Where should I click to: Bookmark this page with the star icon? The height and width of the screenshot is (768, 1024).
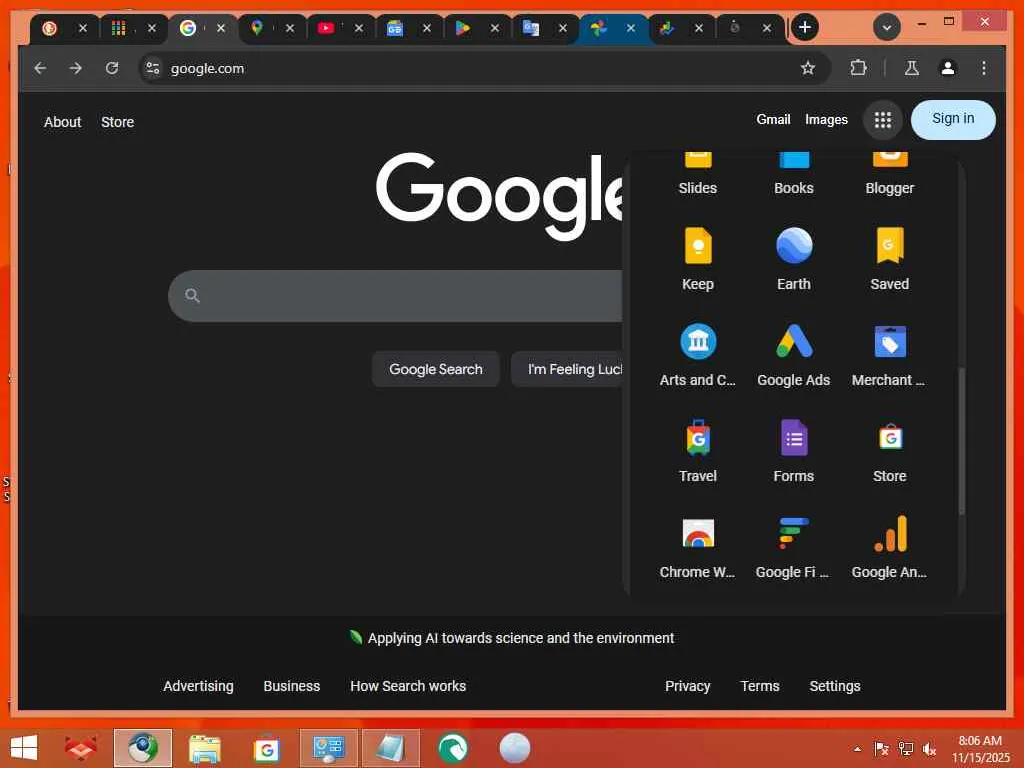[x=808, y=68]
